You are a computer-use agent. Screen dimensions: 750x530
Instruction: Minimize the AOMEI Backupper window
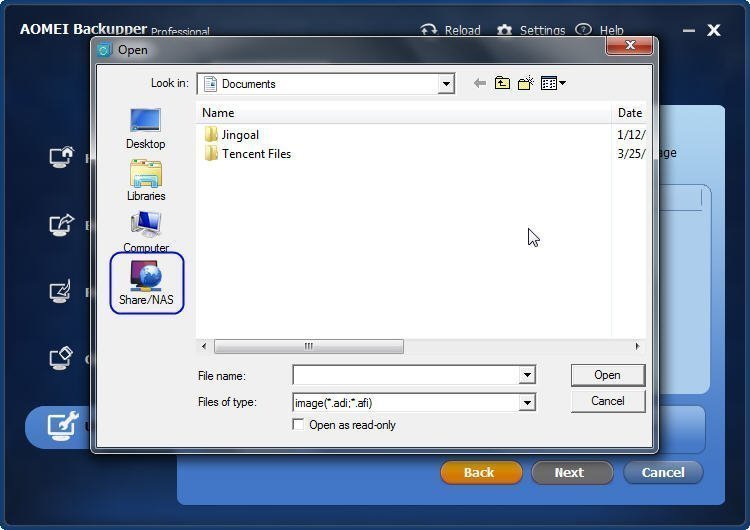point(689,31)
